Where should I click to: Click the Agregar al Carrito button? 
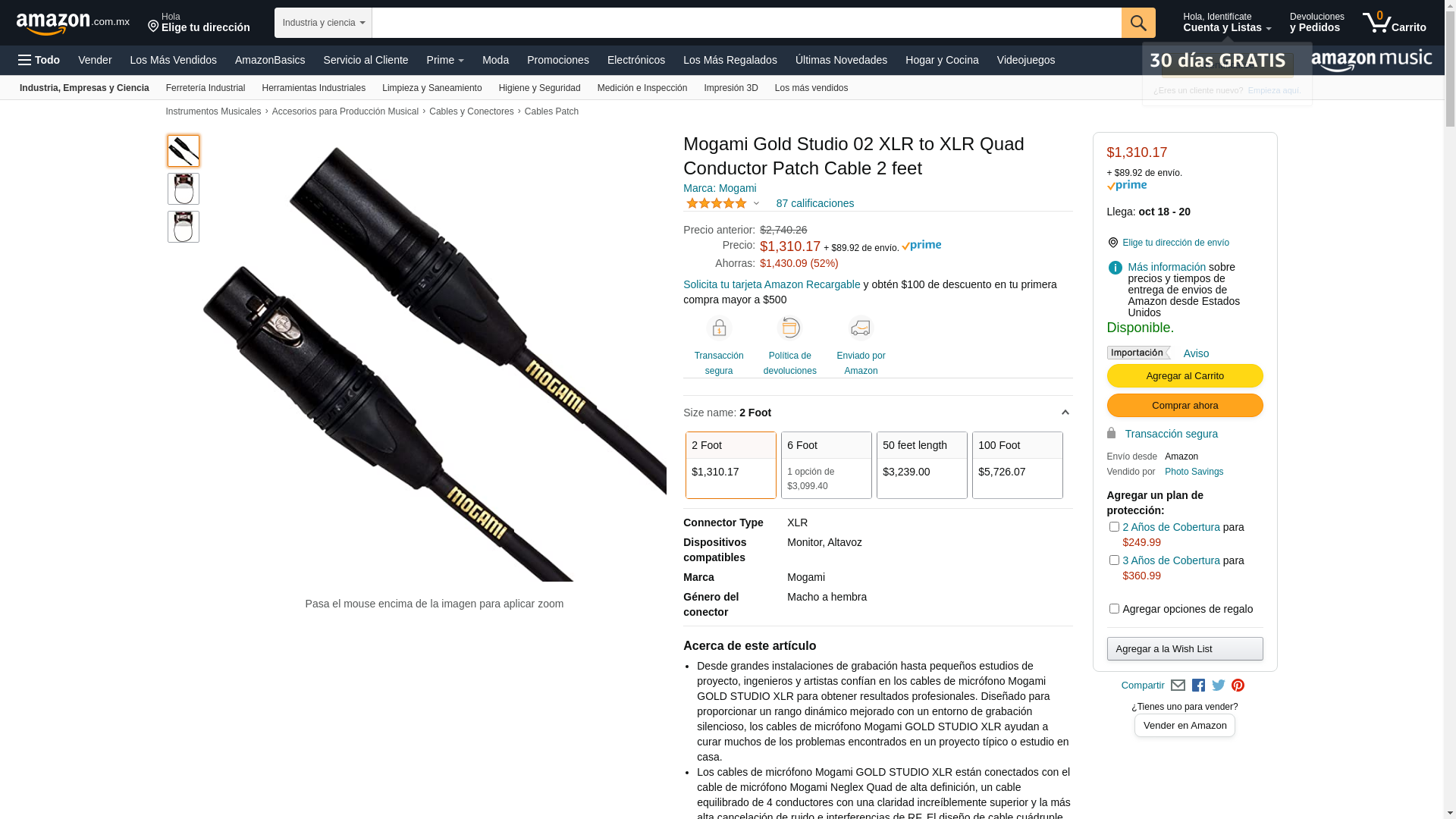click(x=1185, y=376)
